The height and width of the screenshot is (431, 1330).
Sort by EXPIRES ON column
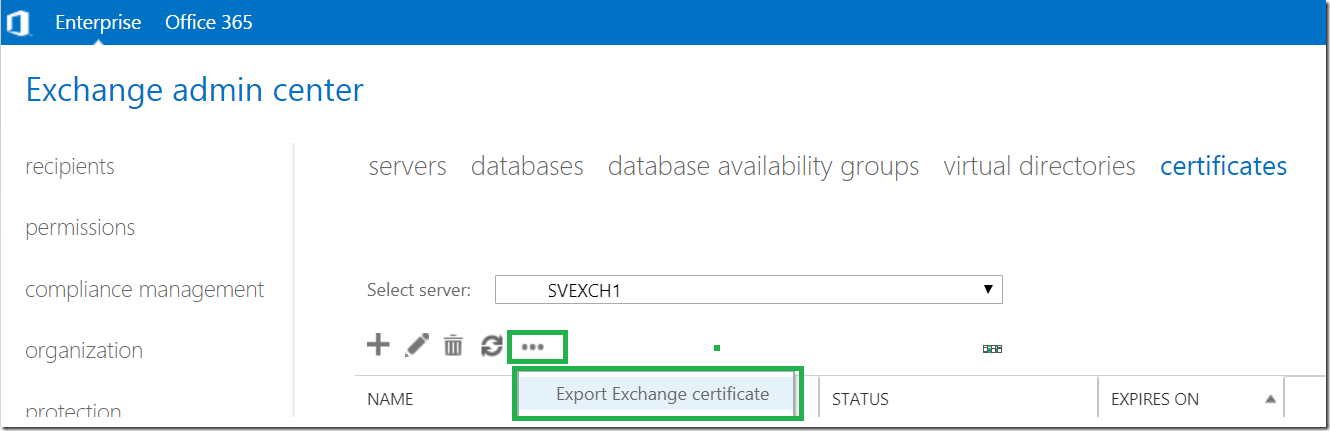[x=1155, y=399]
